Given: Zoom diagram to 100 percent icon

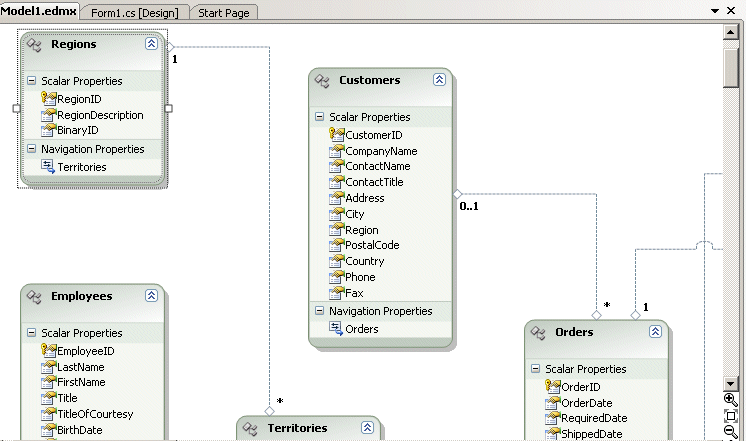Looking at the screenshot, I should (730, 416).
